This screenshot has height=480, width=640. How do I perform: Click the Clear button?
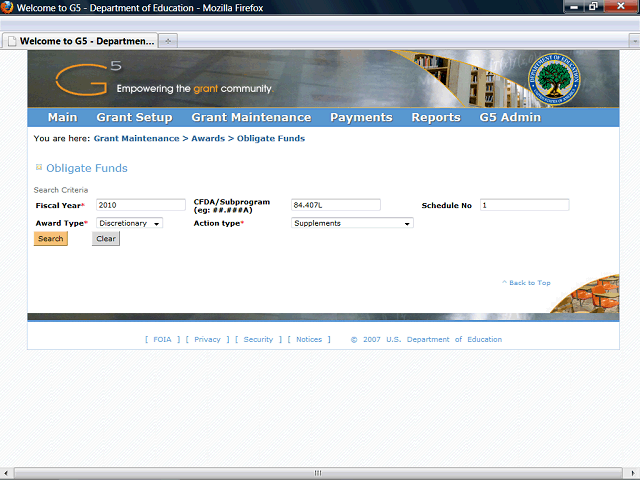coord(106,239)
